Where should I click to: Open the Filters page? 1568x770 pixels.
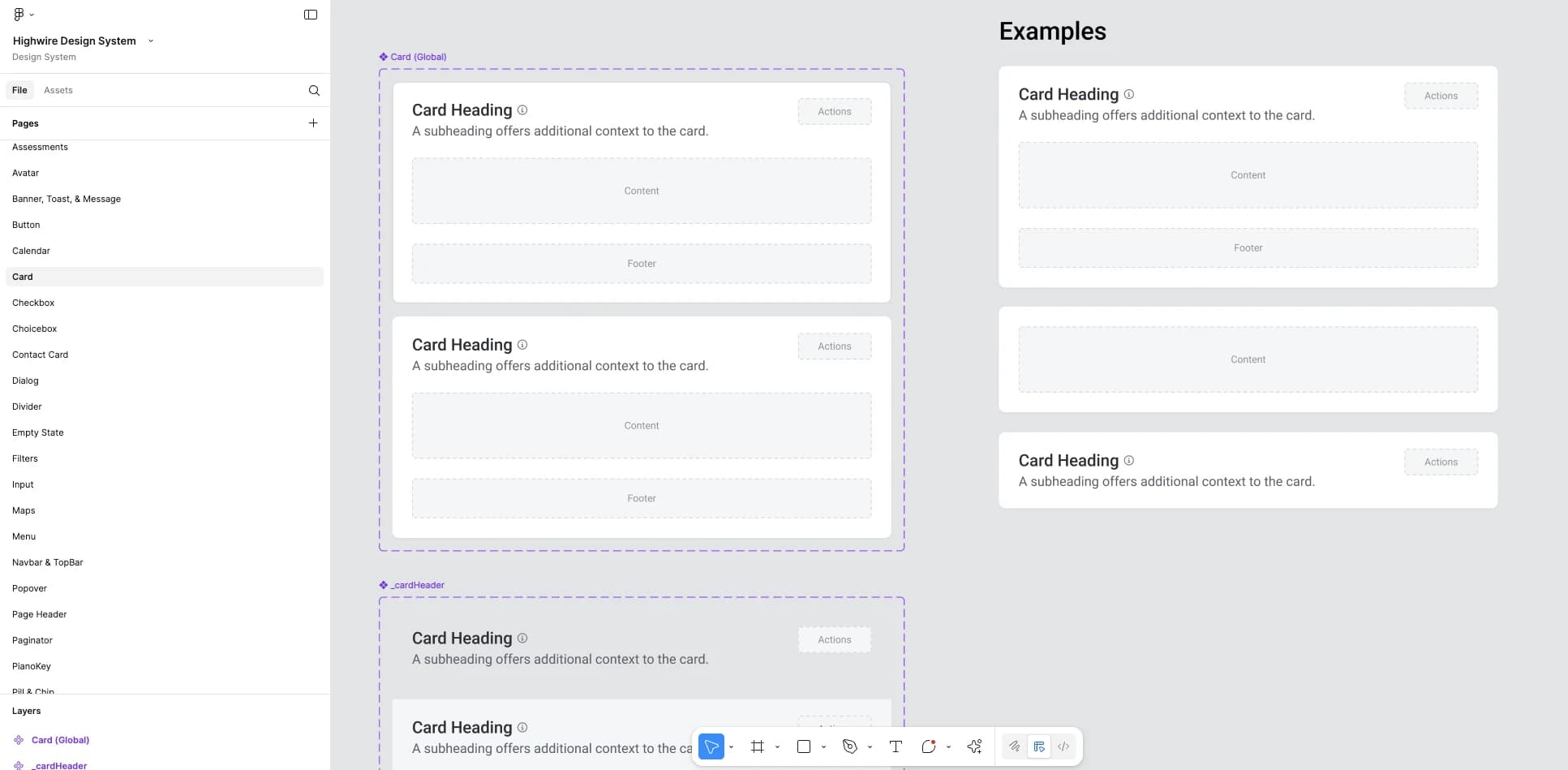[x=164, y=458]
